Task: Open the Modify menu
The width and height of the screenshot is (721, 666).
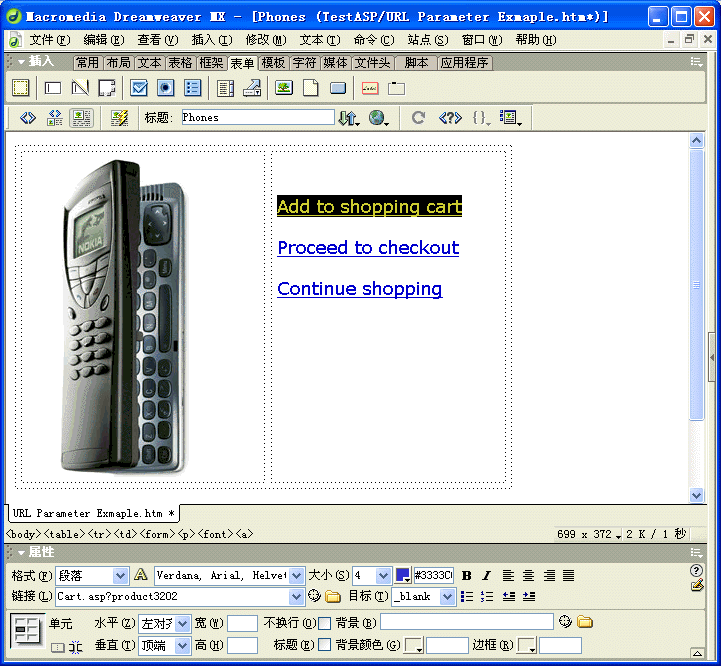Action: point(266,40)
